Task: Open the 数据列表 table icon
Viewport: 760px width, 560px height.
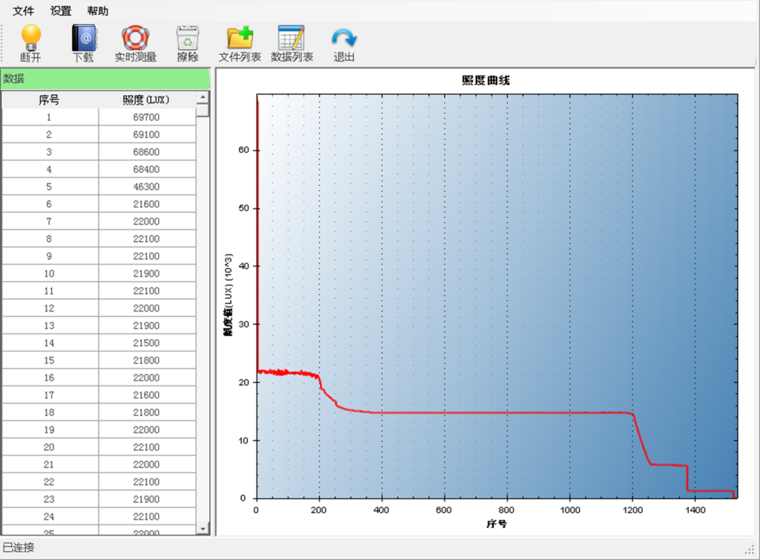Action: click(291, 38)
